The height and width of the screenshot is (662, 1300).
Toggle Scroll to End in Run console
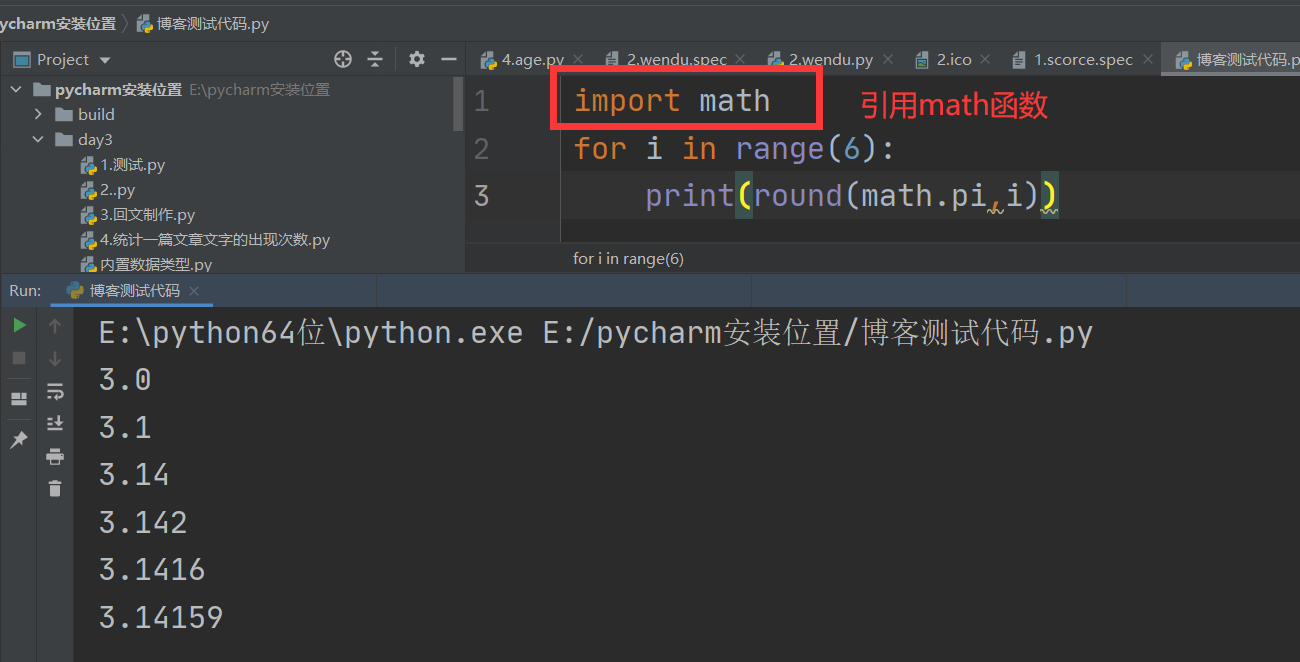(55, 424)
